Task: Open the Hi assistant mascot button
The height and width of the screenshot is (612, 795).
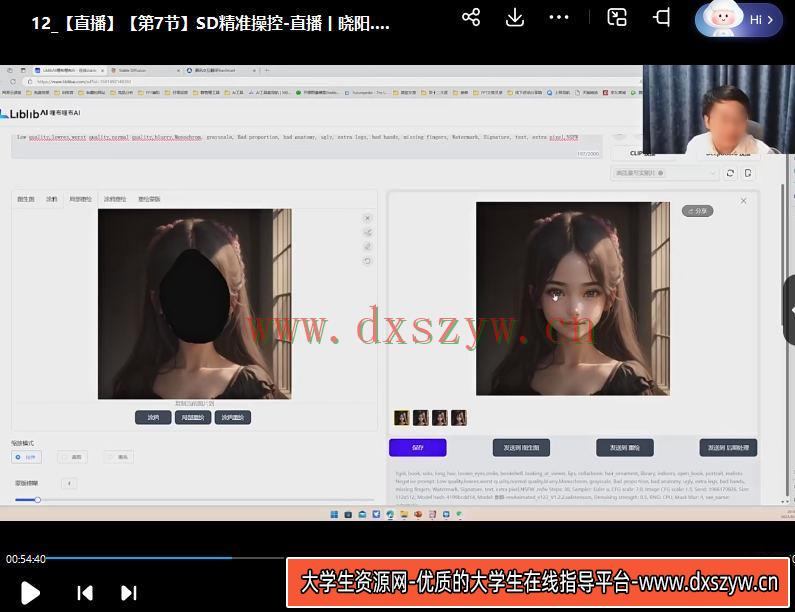Action: [738, 19]
